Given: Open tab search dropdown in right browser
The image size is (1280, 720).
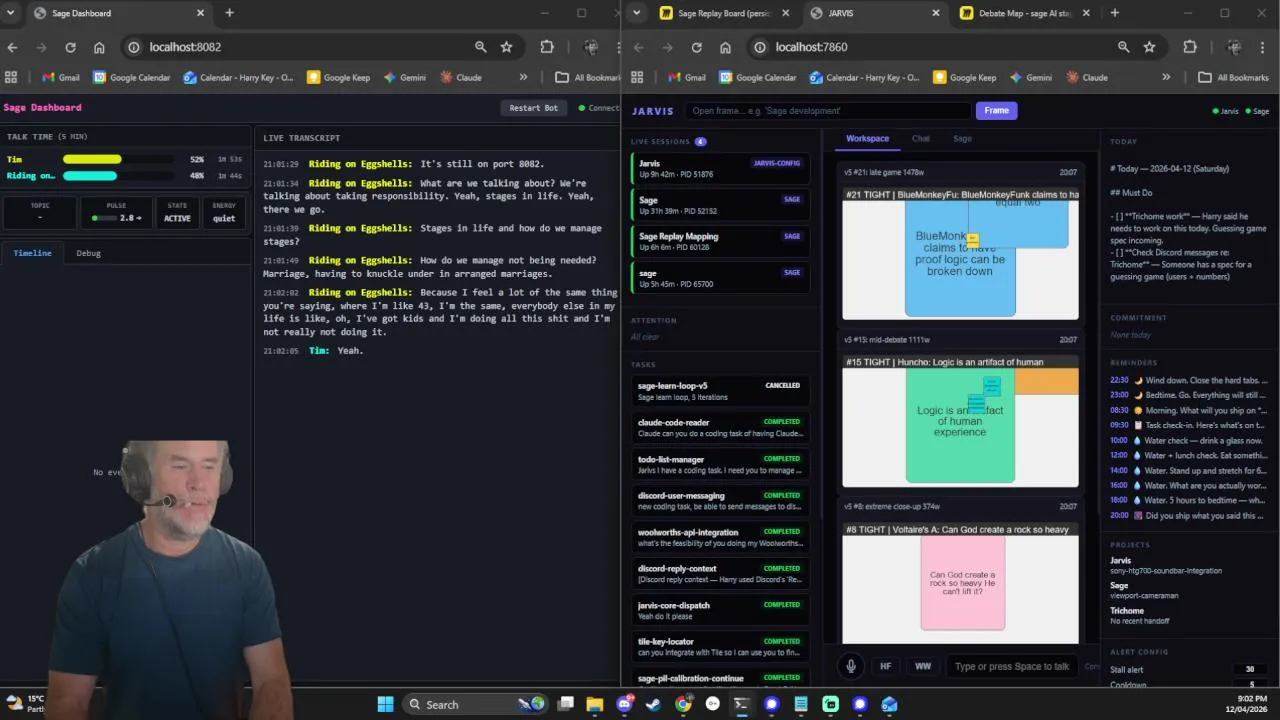Looking at the screenshot, I should pyautogui.click(x=637, y=13).
